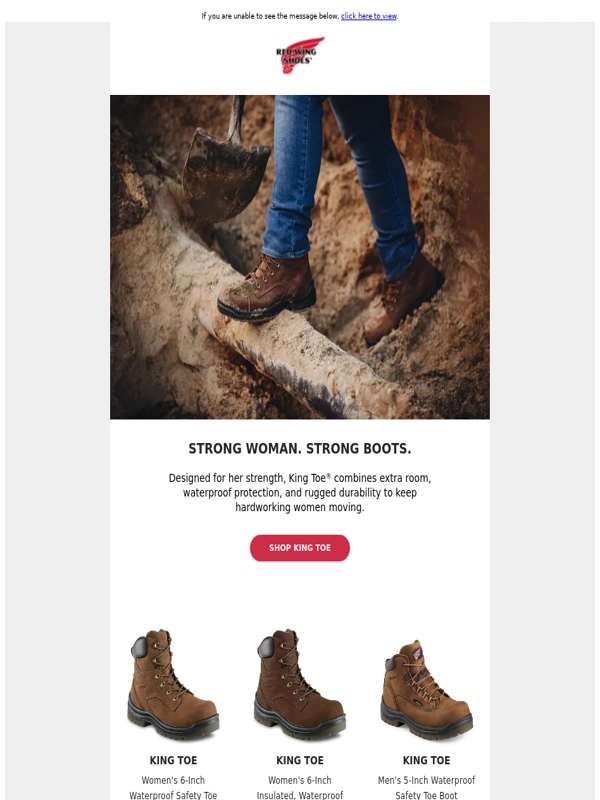Click the 'If you are unable to see' text
The height and width of the screenshot is (800, 600).
point(270,16)
